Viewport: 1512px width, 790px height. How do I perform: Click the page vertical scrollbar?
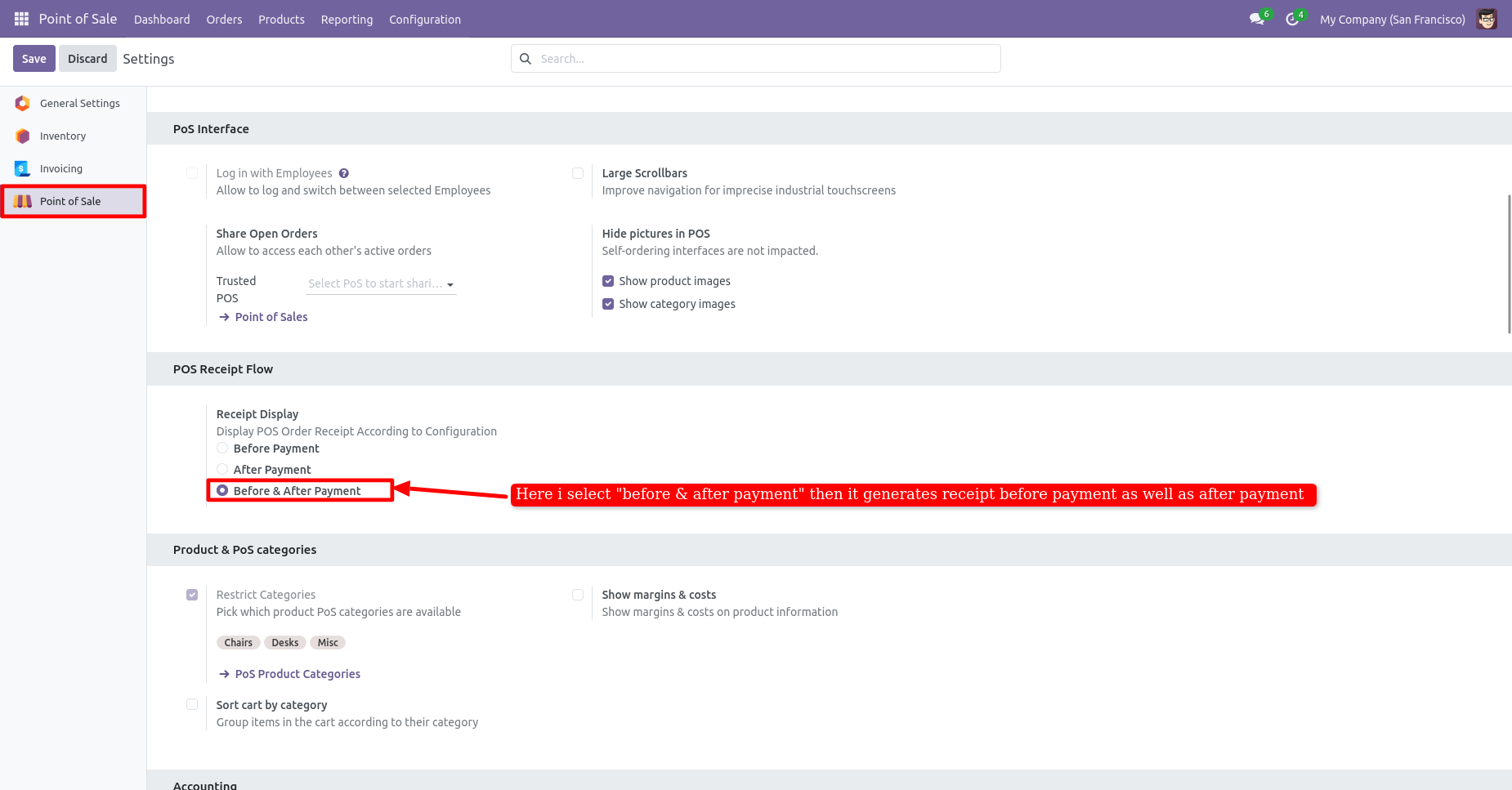tap(1509, 264)
